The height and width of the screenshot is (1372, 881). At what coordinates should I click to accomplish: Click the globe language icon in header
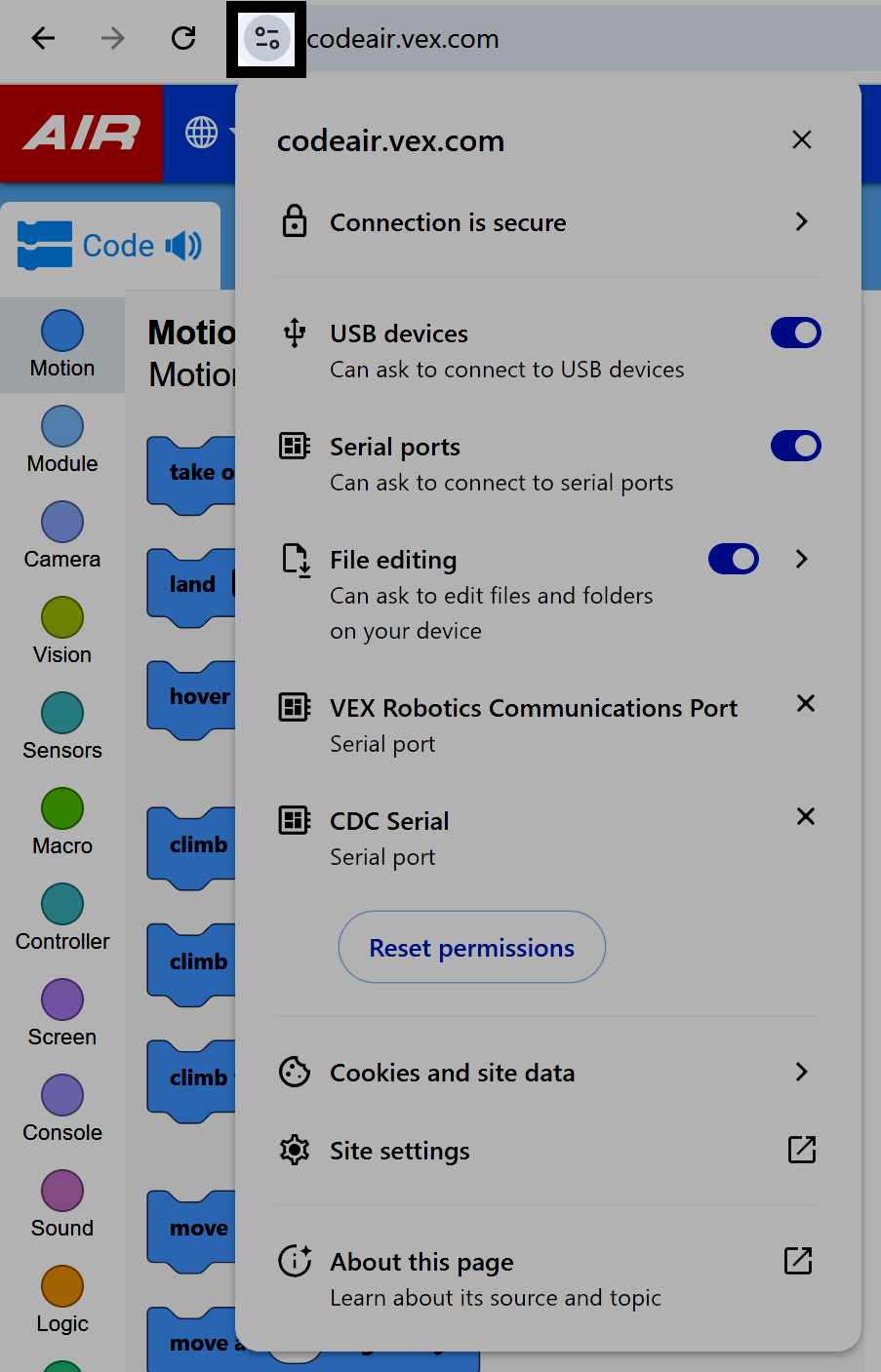click(x=201, y=132)
